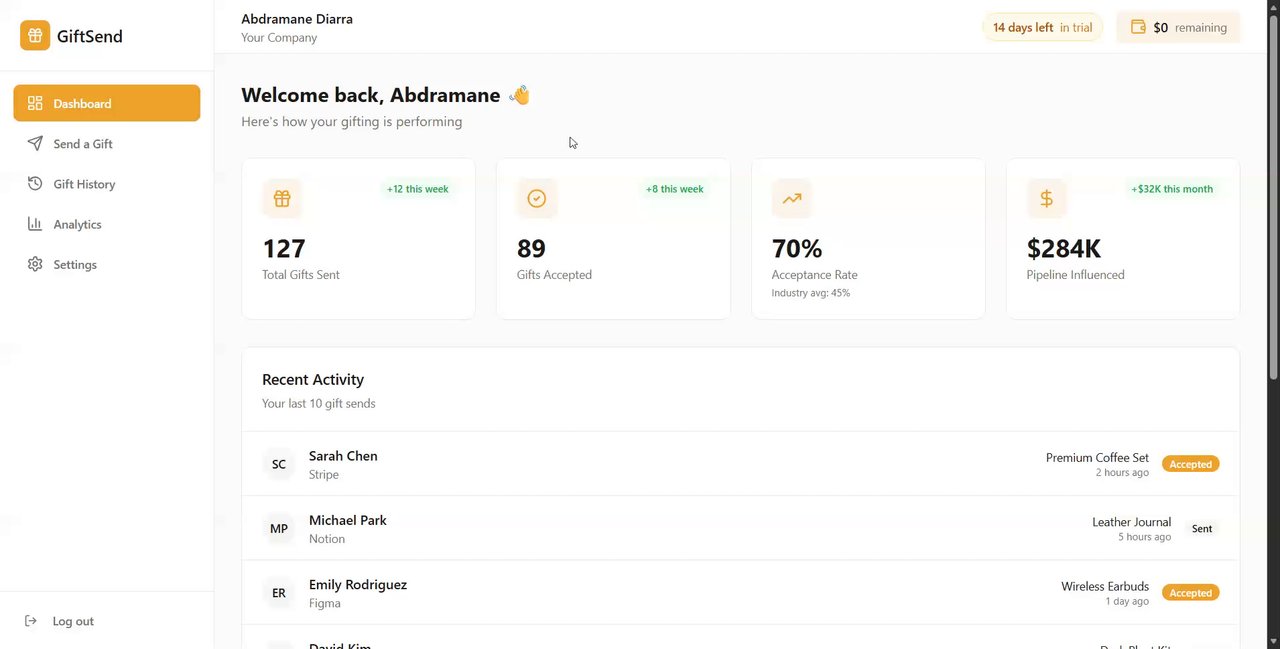
Task: Click the Settings gear icon
Action: point(35,264)
